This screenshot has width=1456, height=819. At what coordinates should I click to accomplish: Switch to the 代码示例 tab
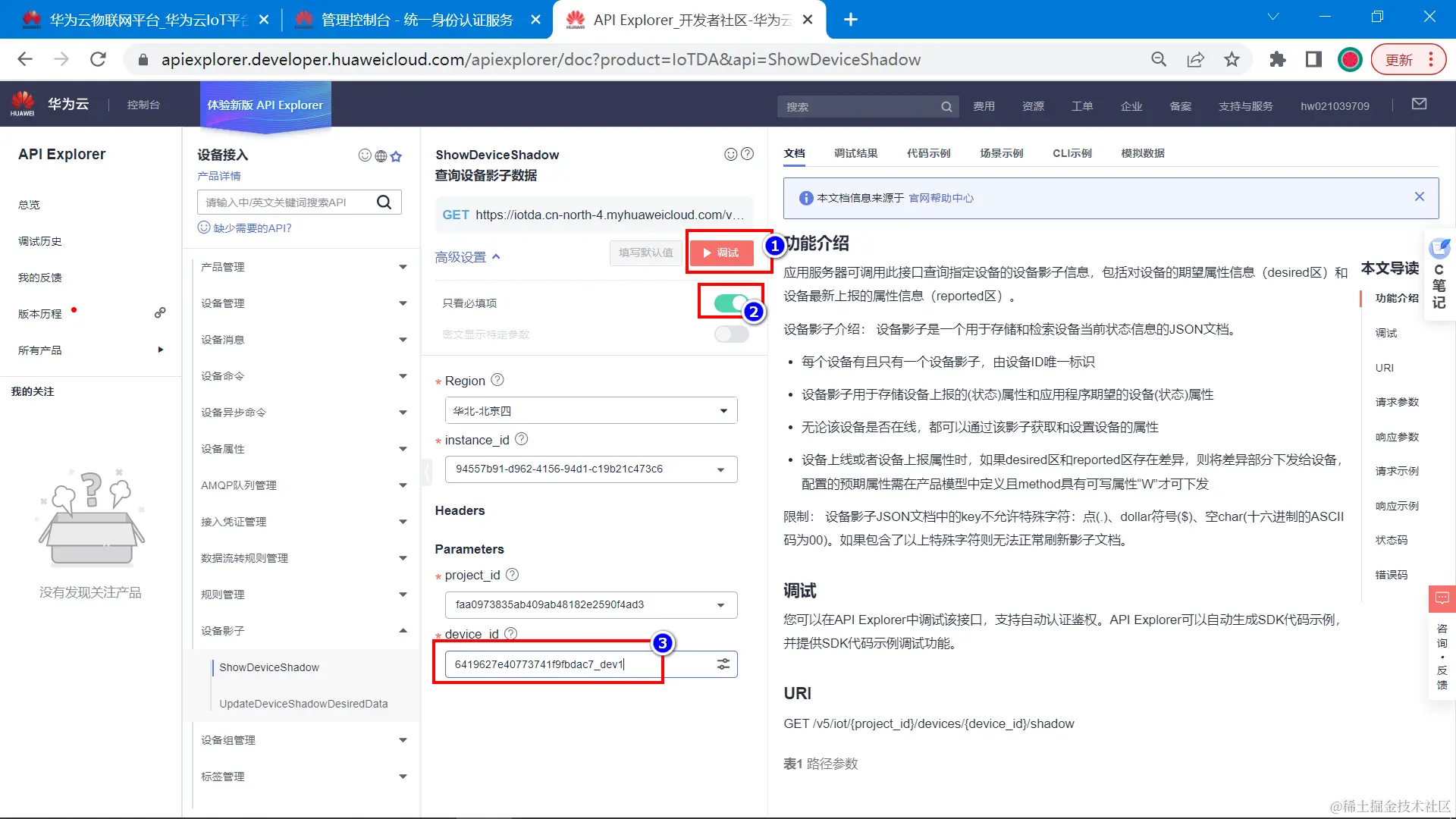(928, 153)
